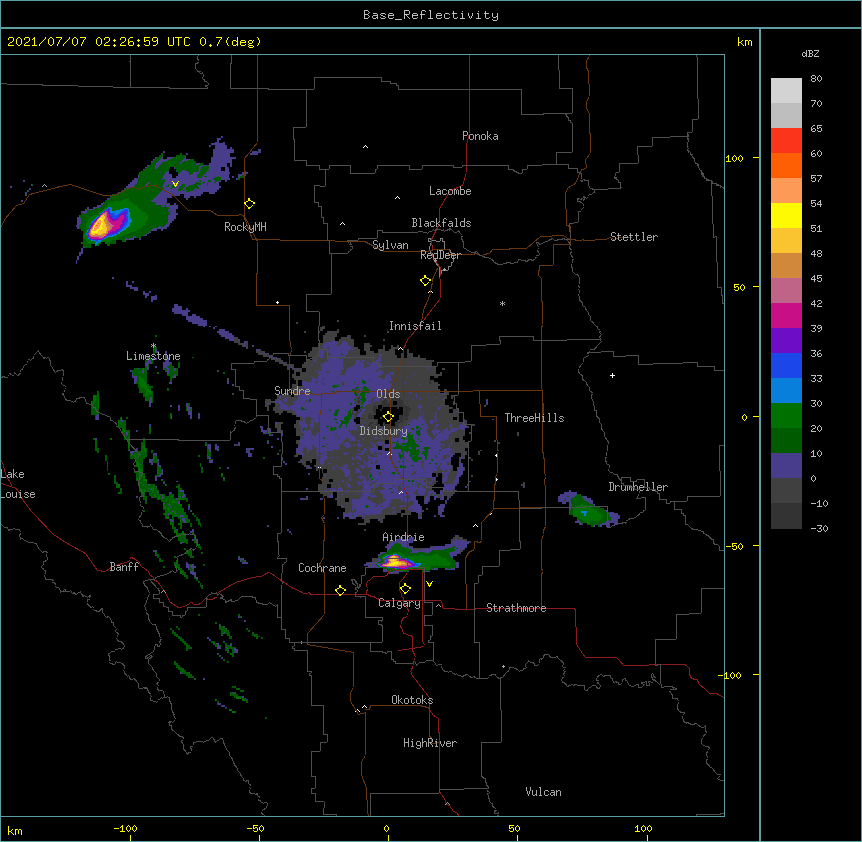Click the RedDeer city label
This screenshot has width=862, height=842.
(x=440, y=255)
